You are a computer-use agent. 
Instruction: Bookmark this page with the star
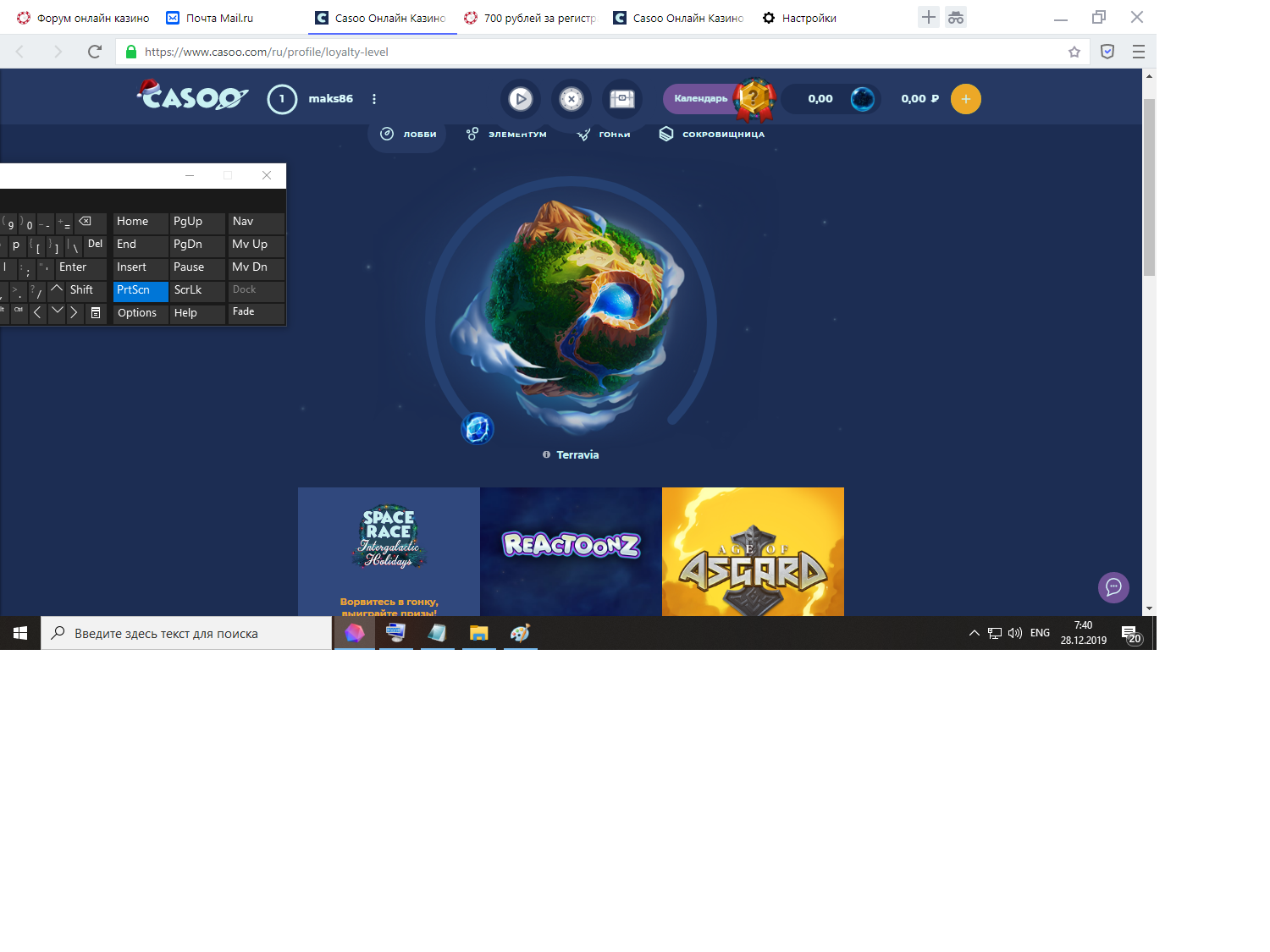point(1074,52)
